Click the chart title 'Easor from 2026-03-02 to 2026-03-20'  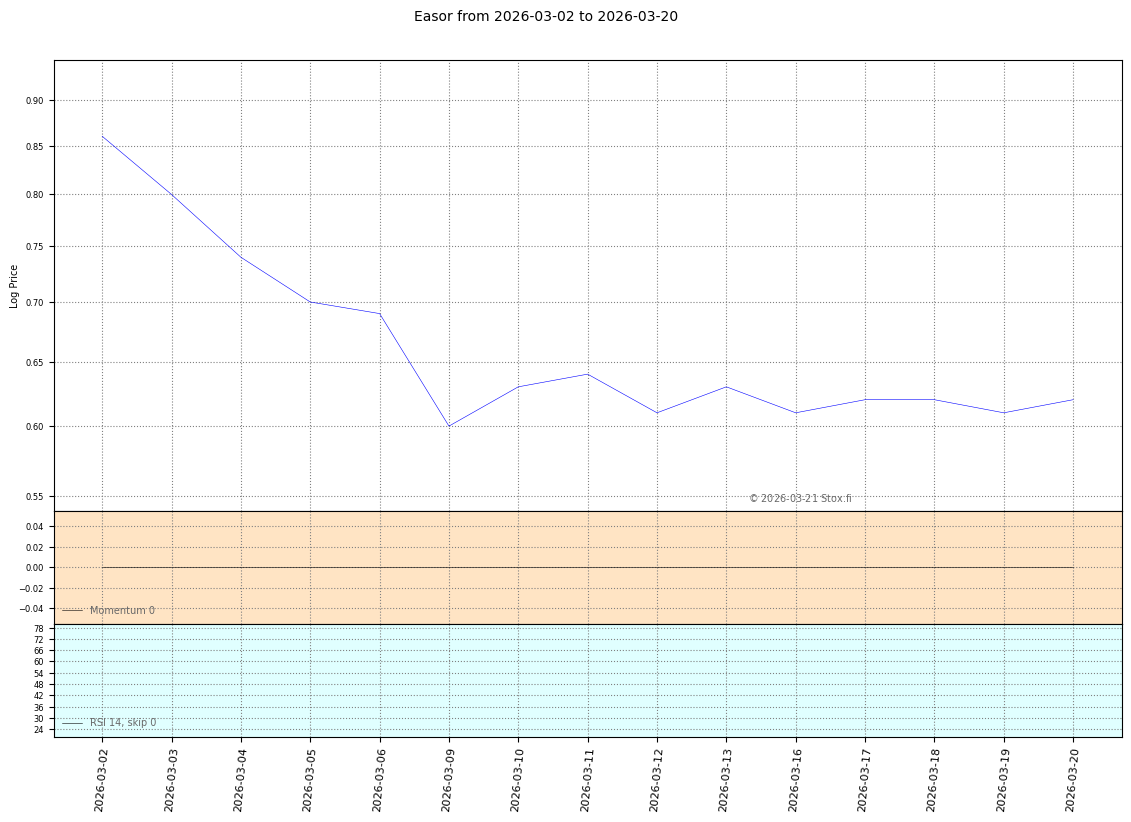click(545, 16)
